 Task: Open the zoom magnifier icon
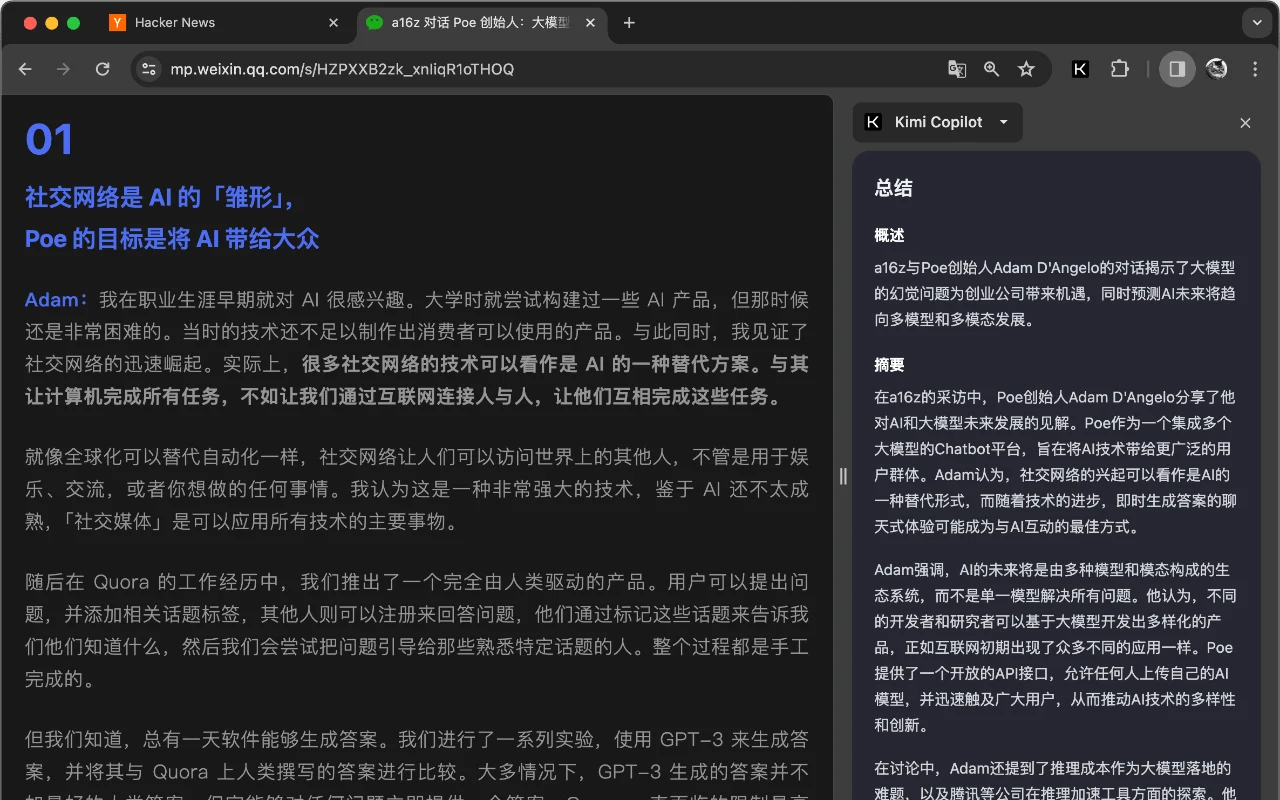[991, 69]
